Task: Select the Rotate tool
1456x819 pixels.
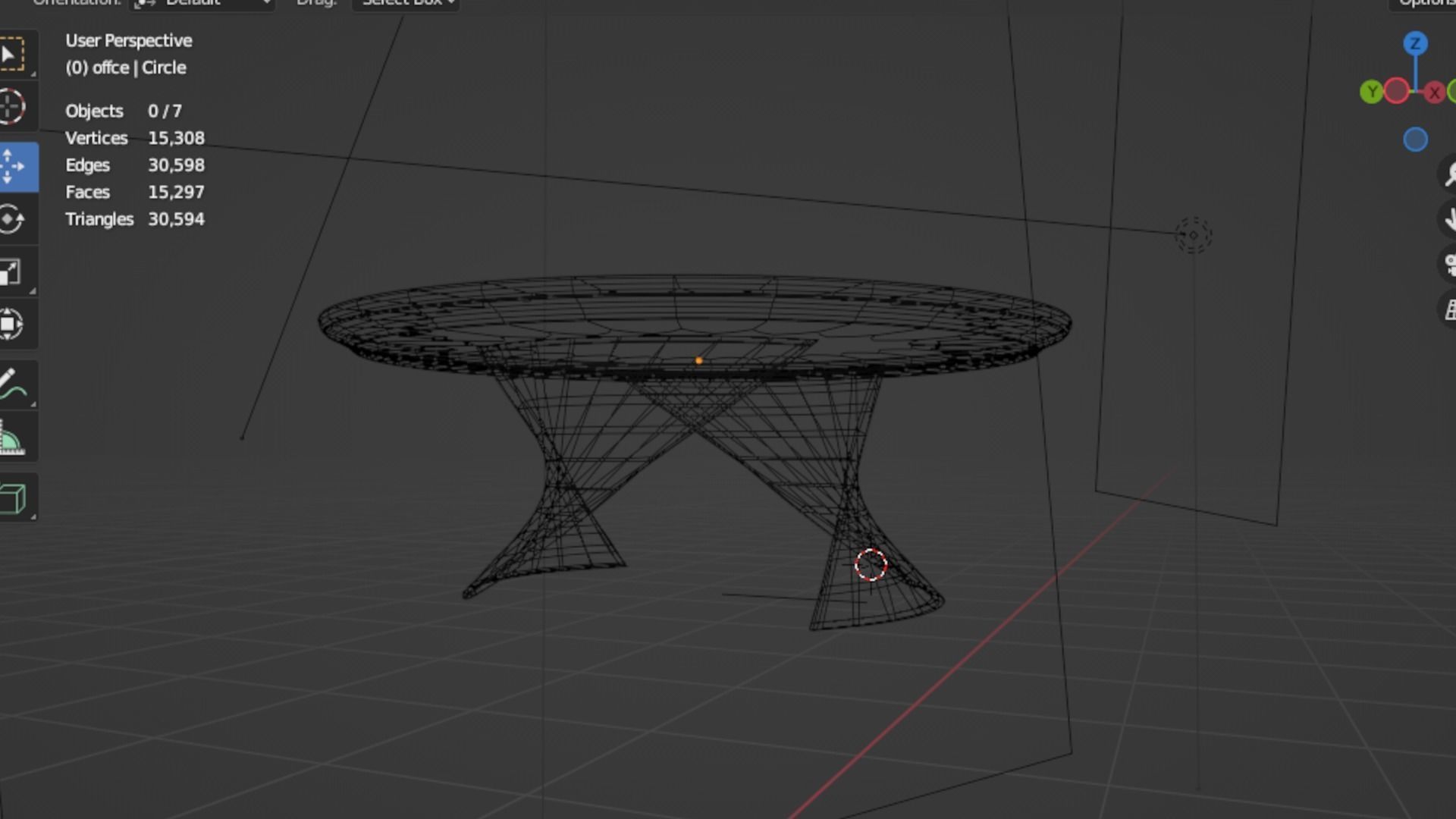Action: click(12, 220)
